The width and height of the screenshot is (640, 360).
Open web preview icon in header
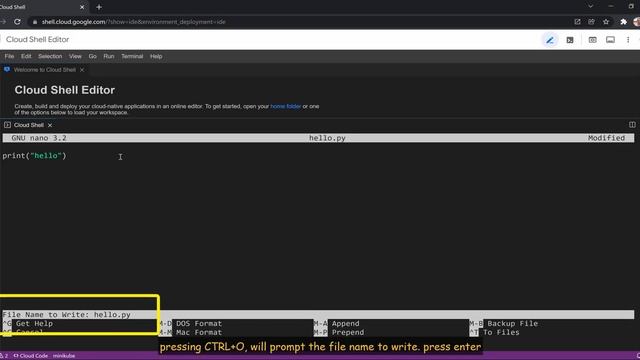click(592, 40)
